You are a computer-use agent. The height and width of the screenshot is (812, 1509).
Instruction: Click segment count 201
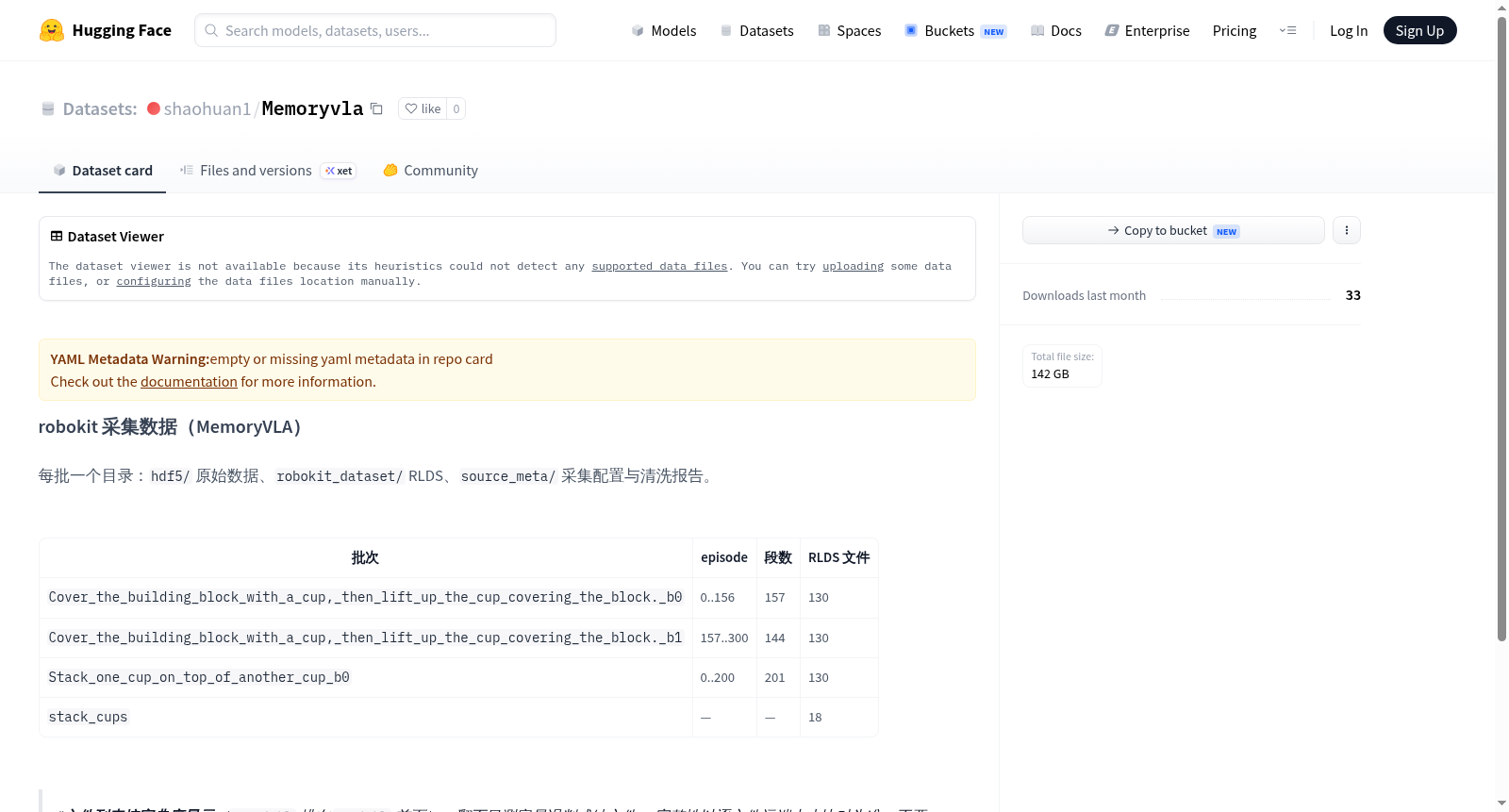775,678
